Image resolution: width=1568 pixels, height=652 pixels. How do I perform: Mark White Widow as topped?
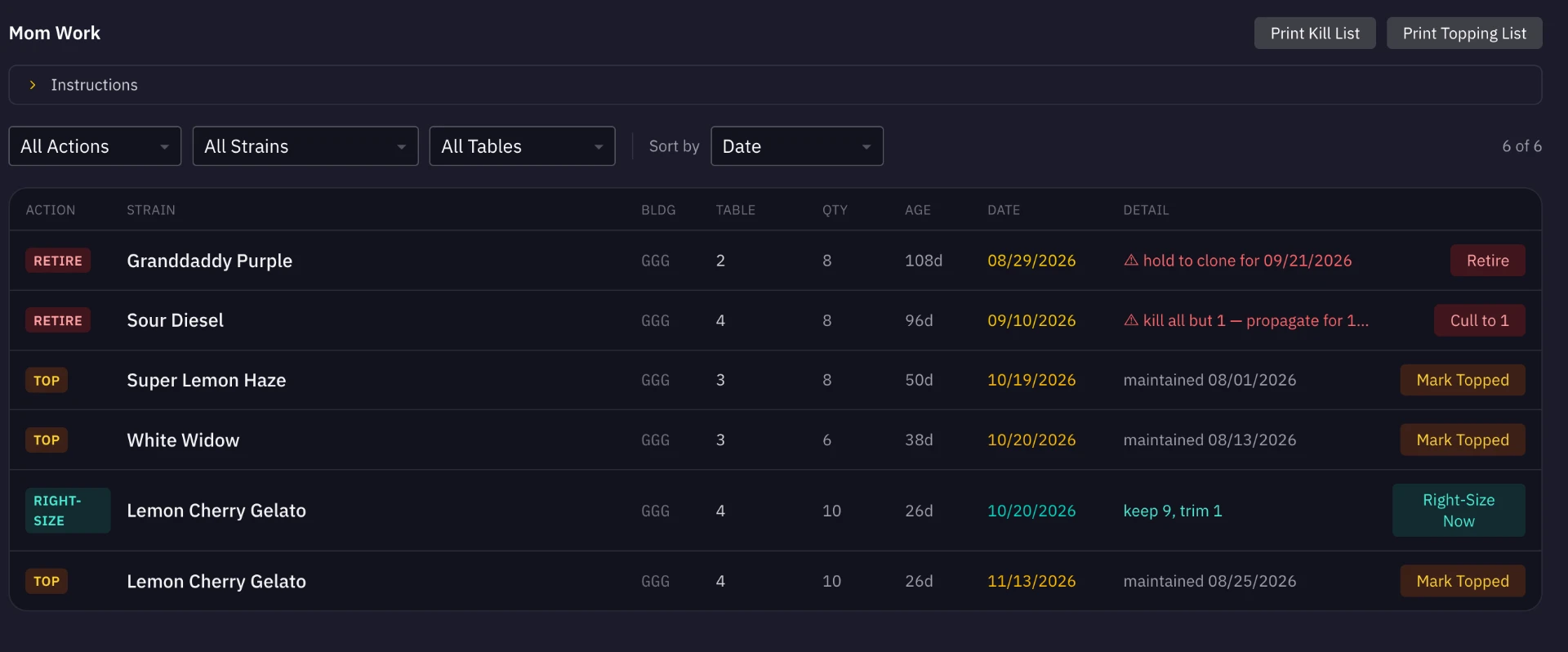(1463, 440)
